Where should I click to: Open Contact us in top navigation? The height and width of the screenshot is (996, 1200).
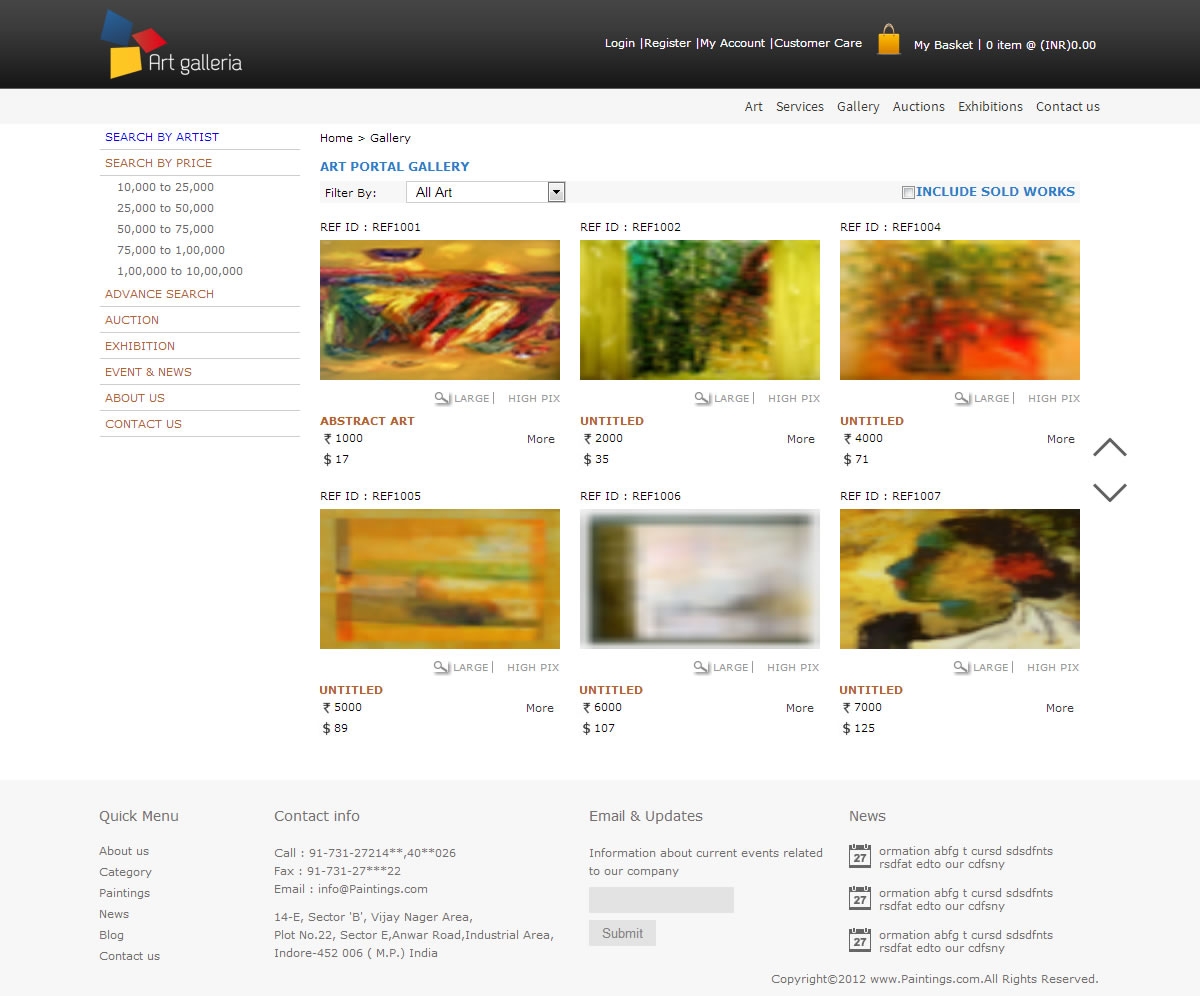pos(1068,106)
